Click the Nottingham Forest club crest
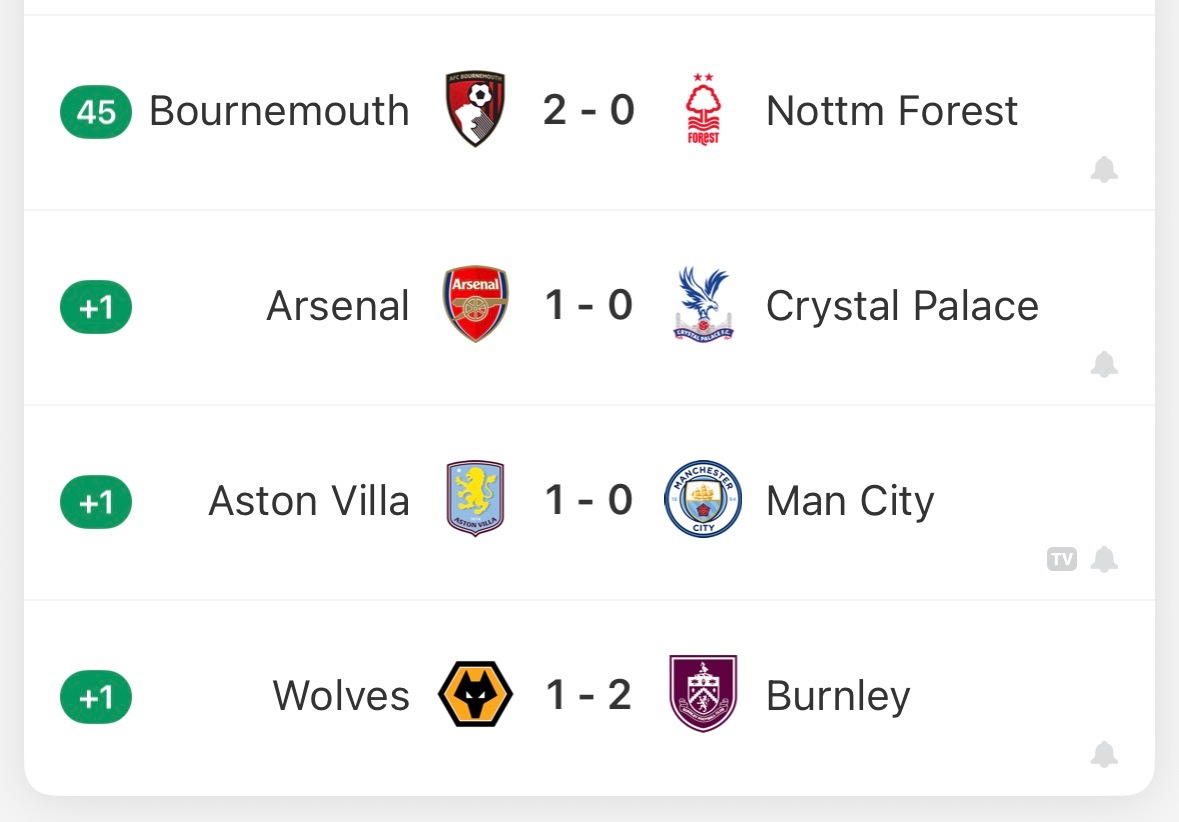Image resolution: width=1179 pixels, height=822 pixels. (x=703, y=110)
